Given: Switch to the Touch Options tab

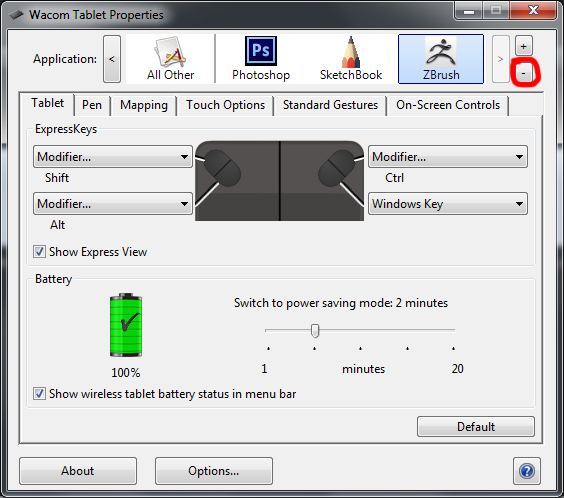Looking at the screenshot, I should 226,105.
